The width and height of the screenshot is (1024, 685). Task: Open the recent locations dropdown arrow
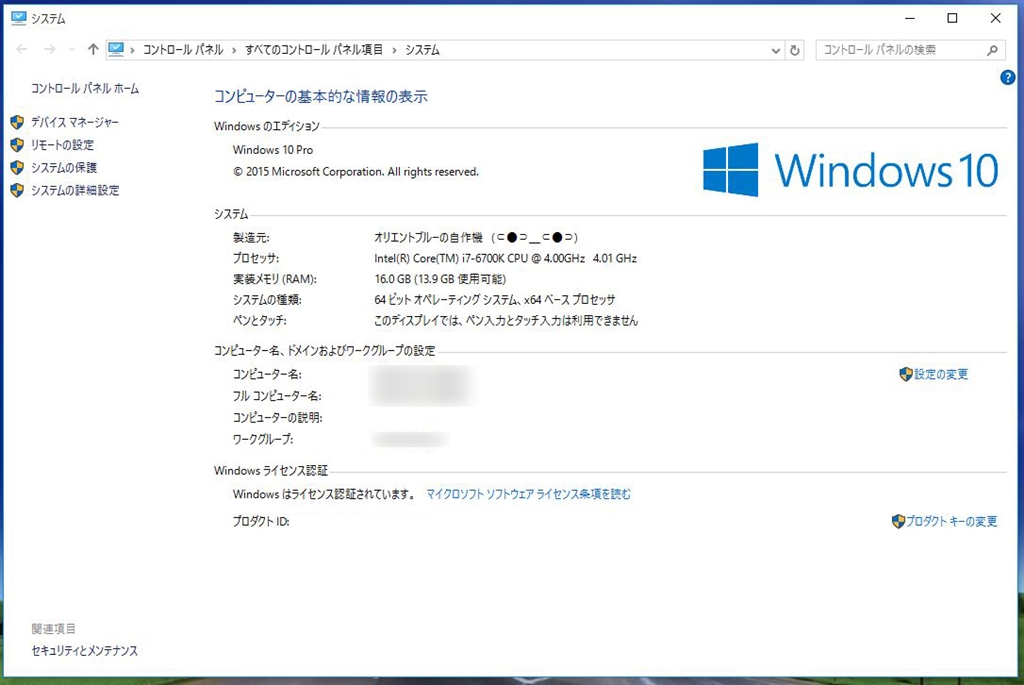point(72,50)
